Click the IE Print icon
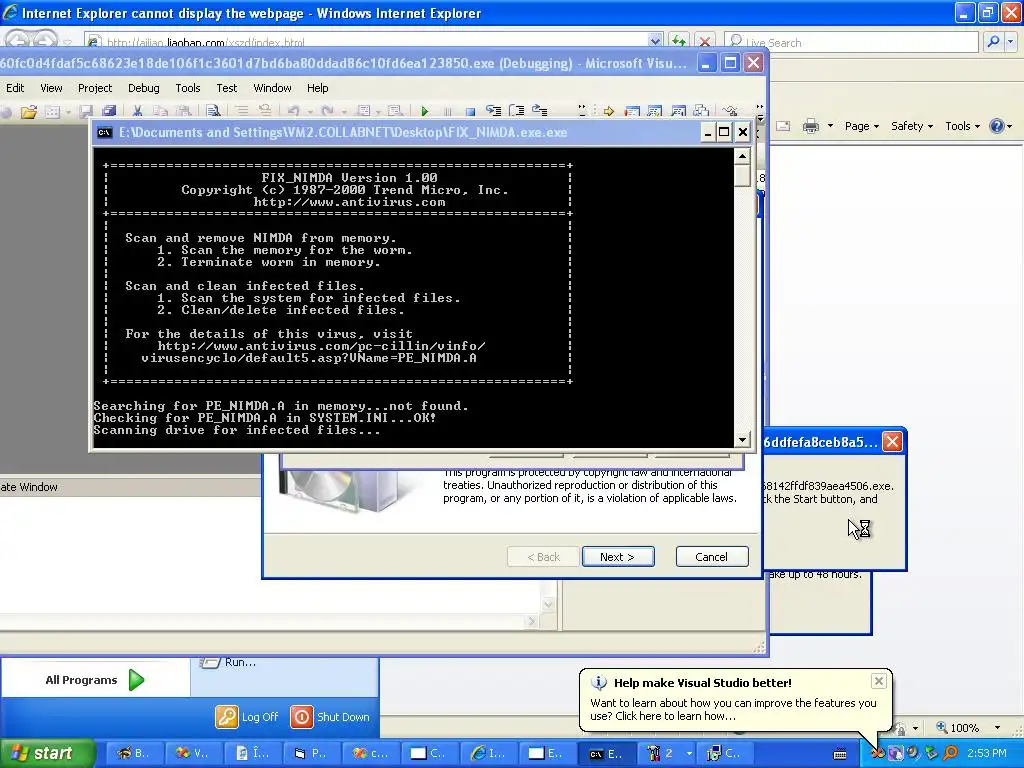Viewport: 1024px width, 768px height. click(x=810, y=126)
